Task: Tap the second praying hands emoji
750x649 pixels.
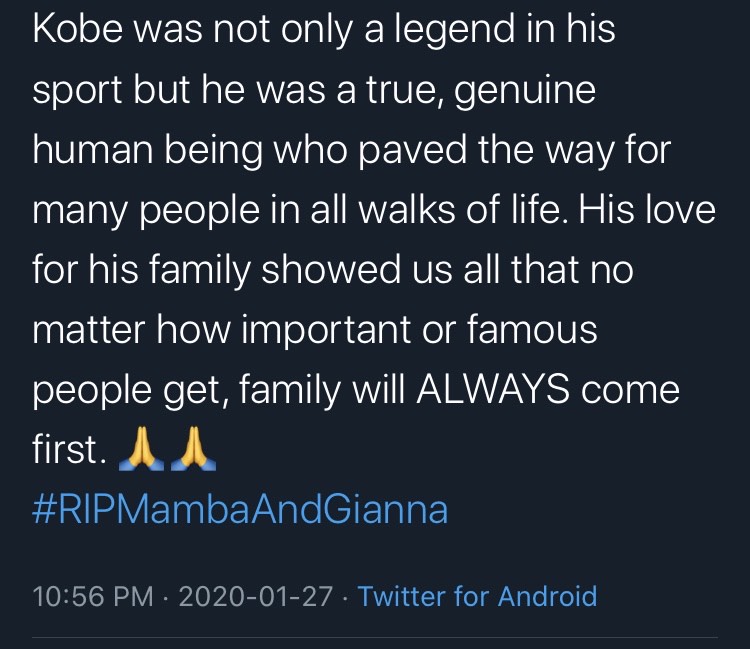Action: (x=192, y=453)
